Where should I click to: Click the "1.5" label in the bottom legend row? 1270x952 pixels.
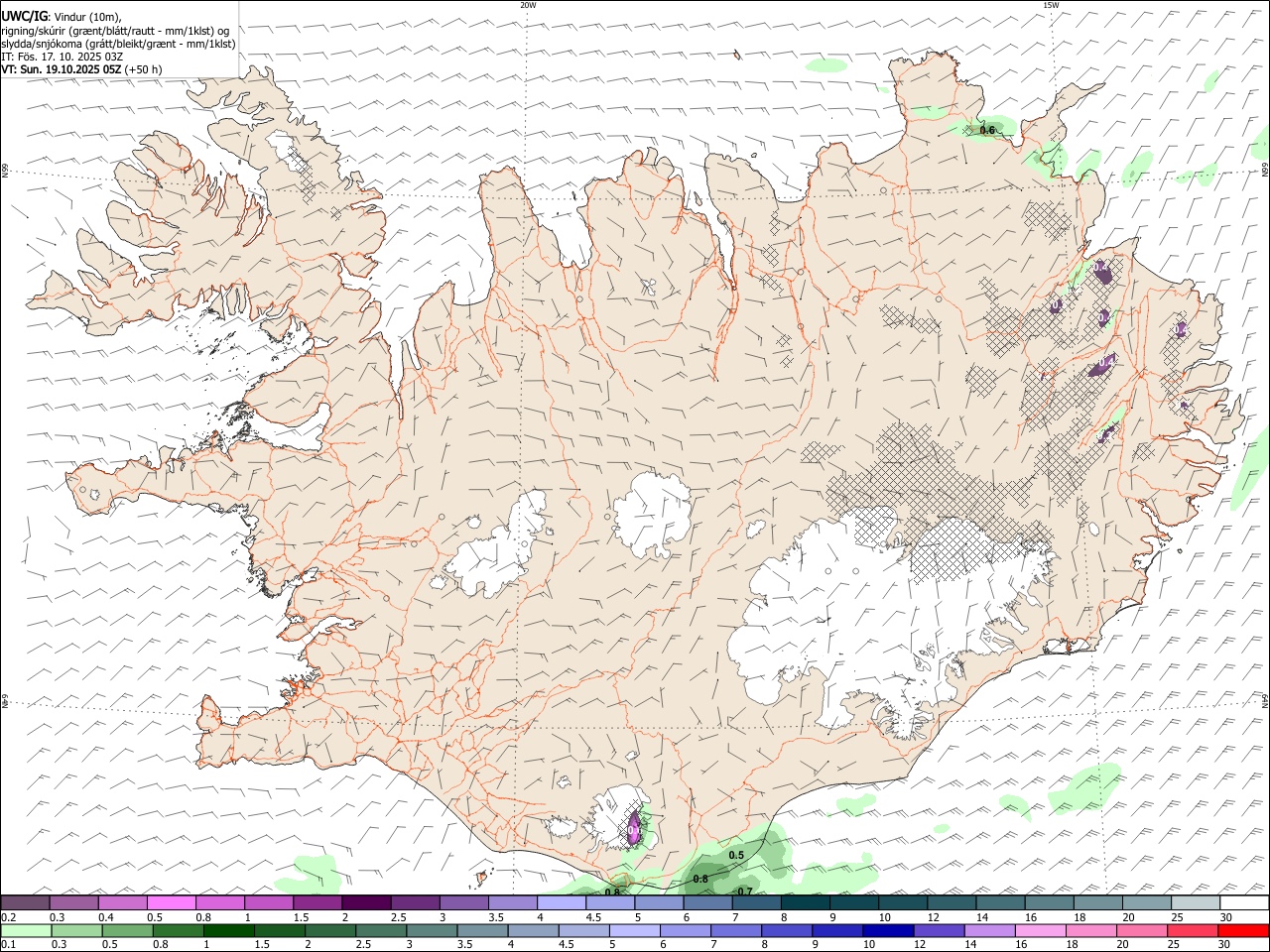[x=263, y=945]
